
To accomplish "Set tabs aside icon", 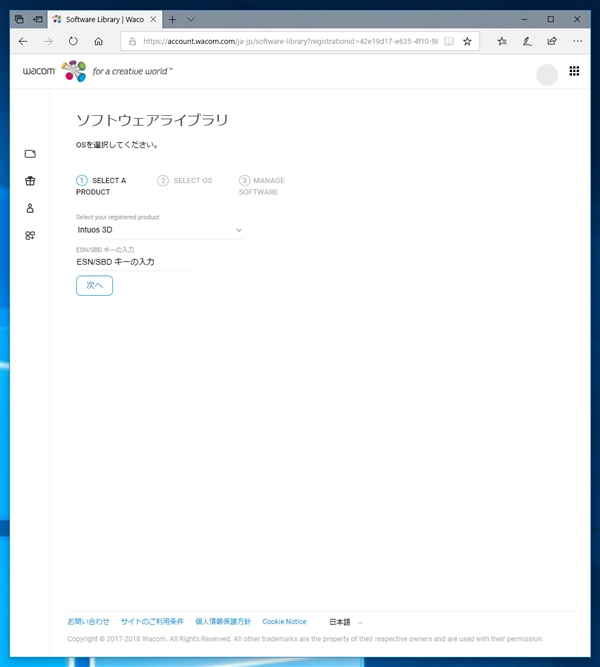I will pyautogui.click(x=38, y=19).
